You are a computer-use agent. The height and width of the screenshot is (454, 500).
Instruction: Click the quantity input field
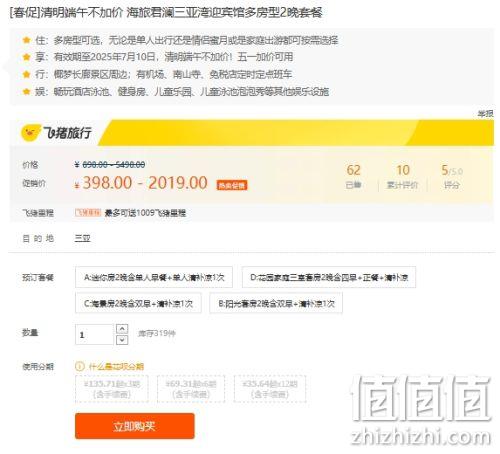94,334
